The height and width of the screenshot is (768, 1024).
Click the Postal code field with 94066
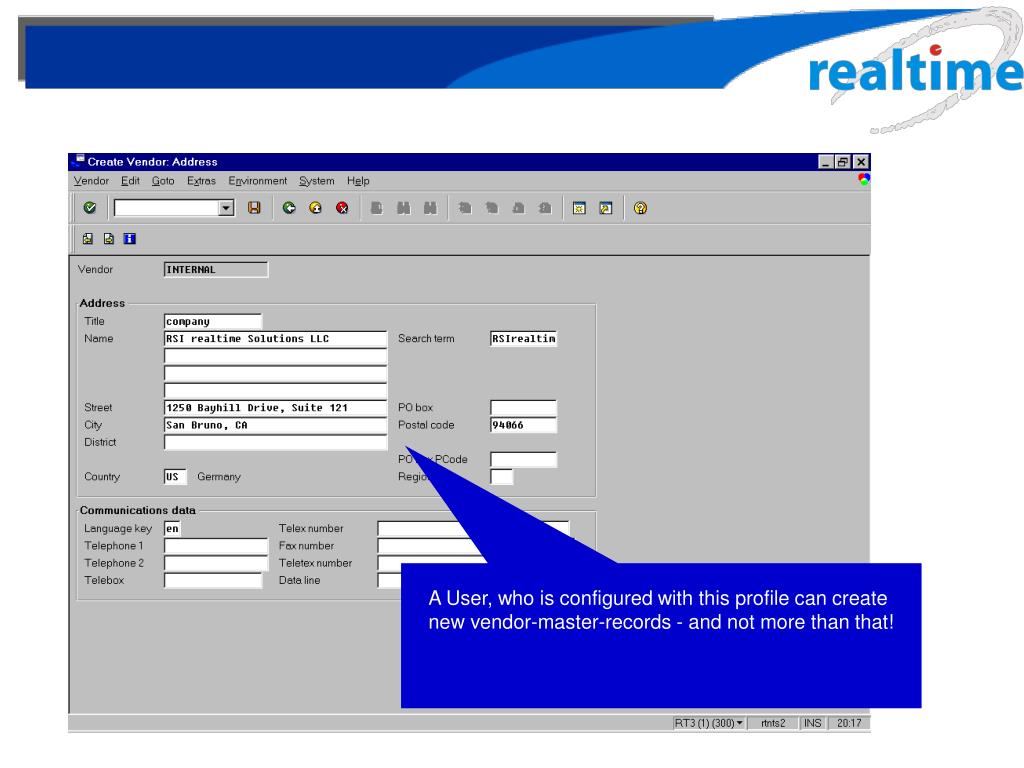524,425
